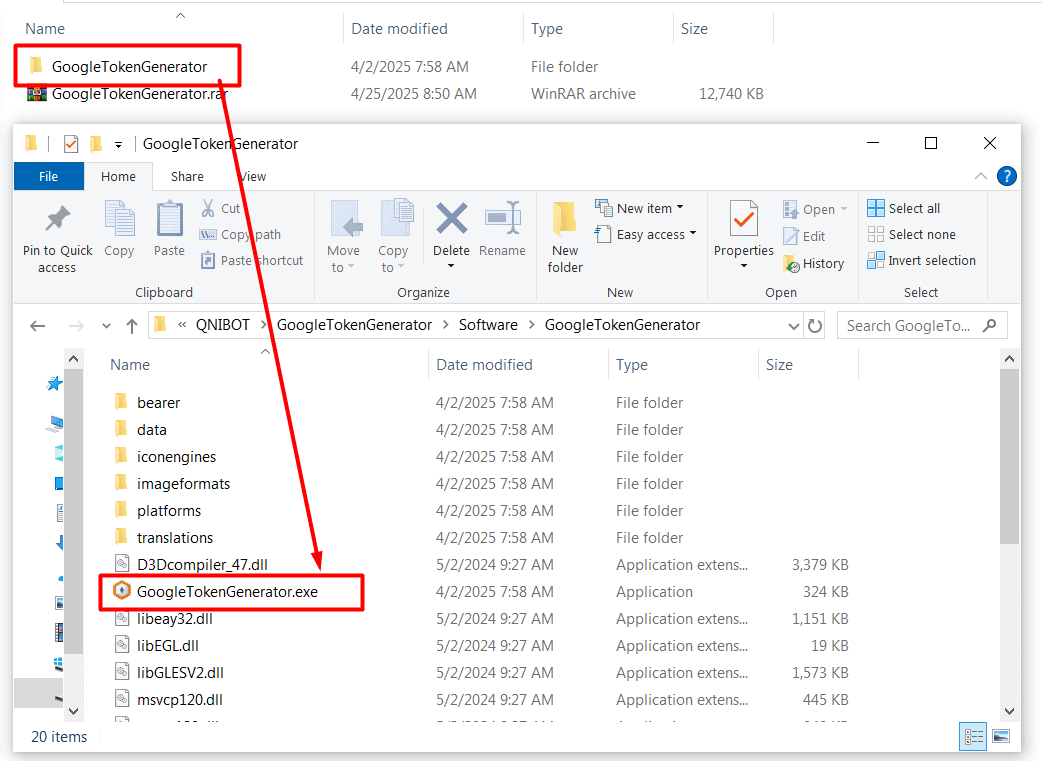Select GoogleTokenGenerator.exe application file
Image resolution: width=1042 pixels, height=761 pixels.
pos(227,592)
